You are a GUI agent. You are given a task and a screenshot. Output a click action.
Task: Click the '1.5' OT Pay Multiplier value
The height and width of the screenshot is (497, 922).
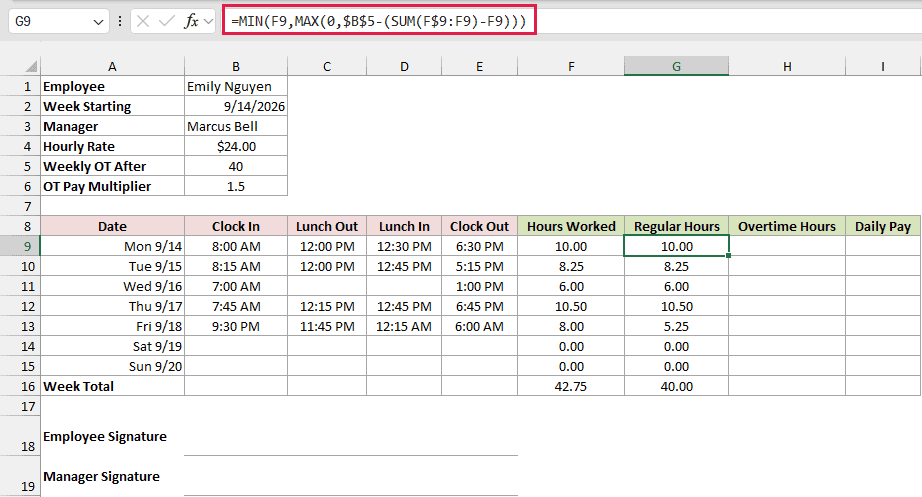pos(236,186)
